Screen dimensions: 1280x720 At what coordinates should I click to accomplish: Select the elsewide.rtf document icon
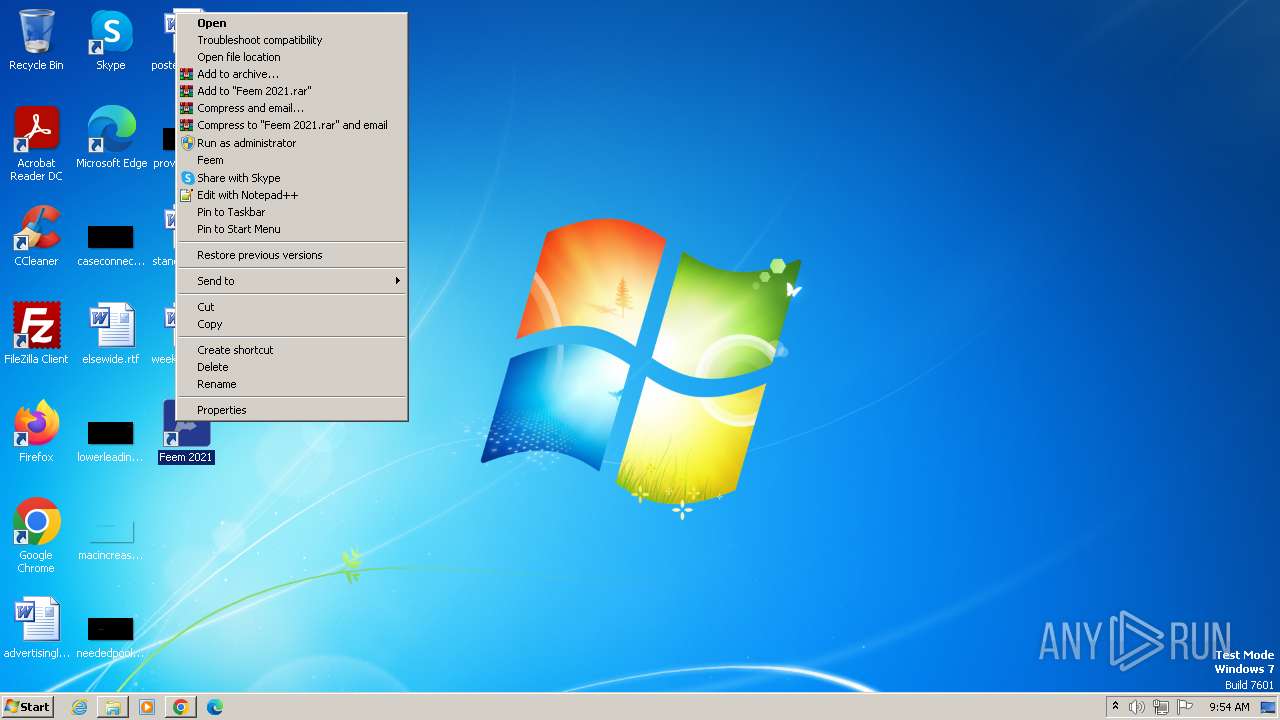tap(110, 334)
